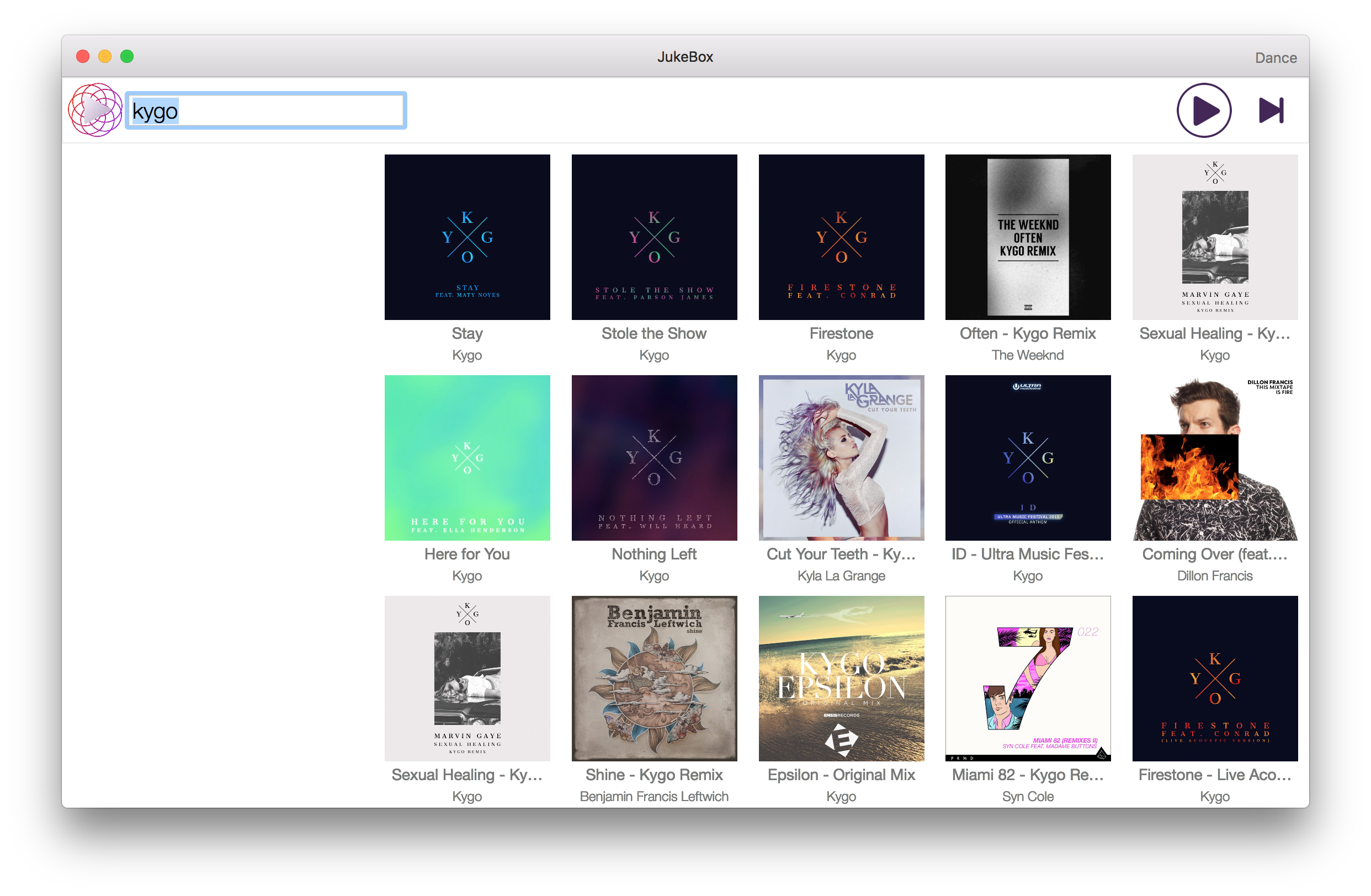Select Epsilon Original Mix cover

tap(841, 678)
